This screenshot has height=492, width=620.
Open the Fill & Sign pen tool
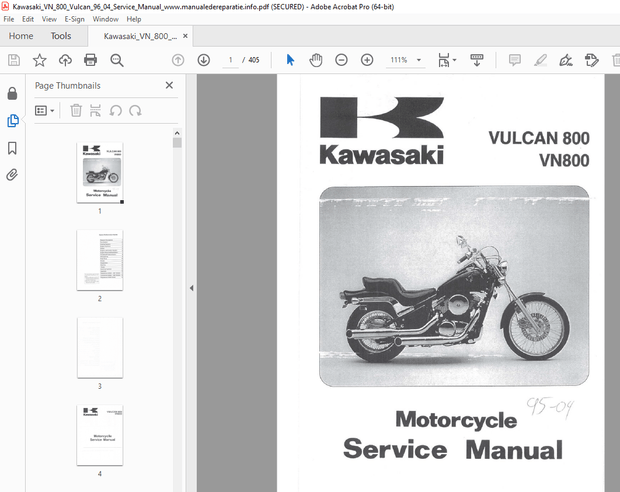[566, 60]
